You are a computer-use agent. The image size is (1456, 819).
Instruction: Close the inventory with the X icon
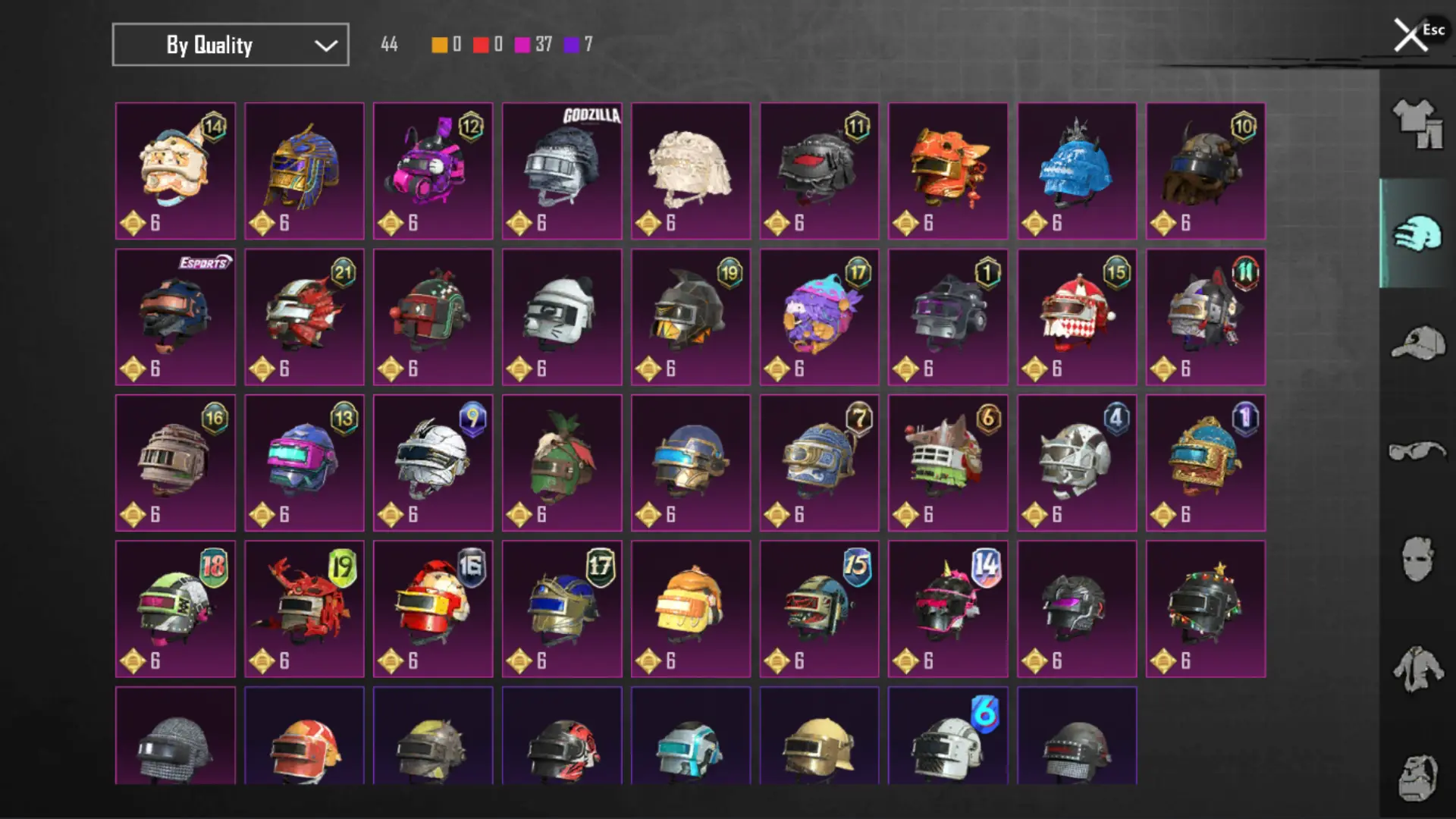point(1410,36)
